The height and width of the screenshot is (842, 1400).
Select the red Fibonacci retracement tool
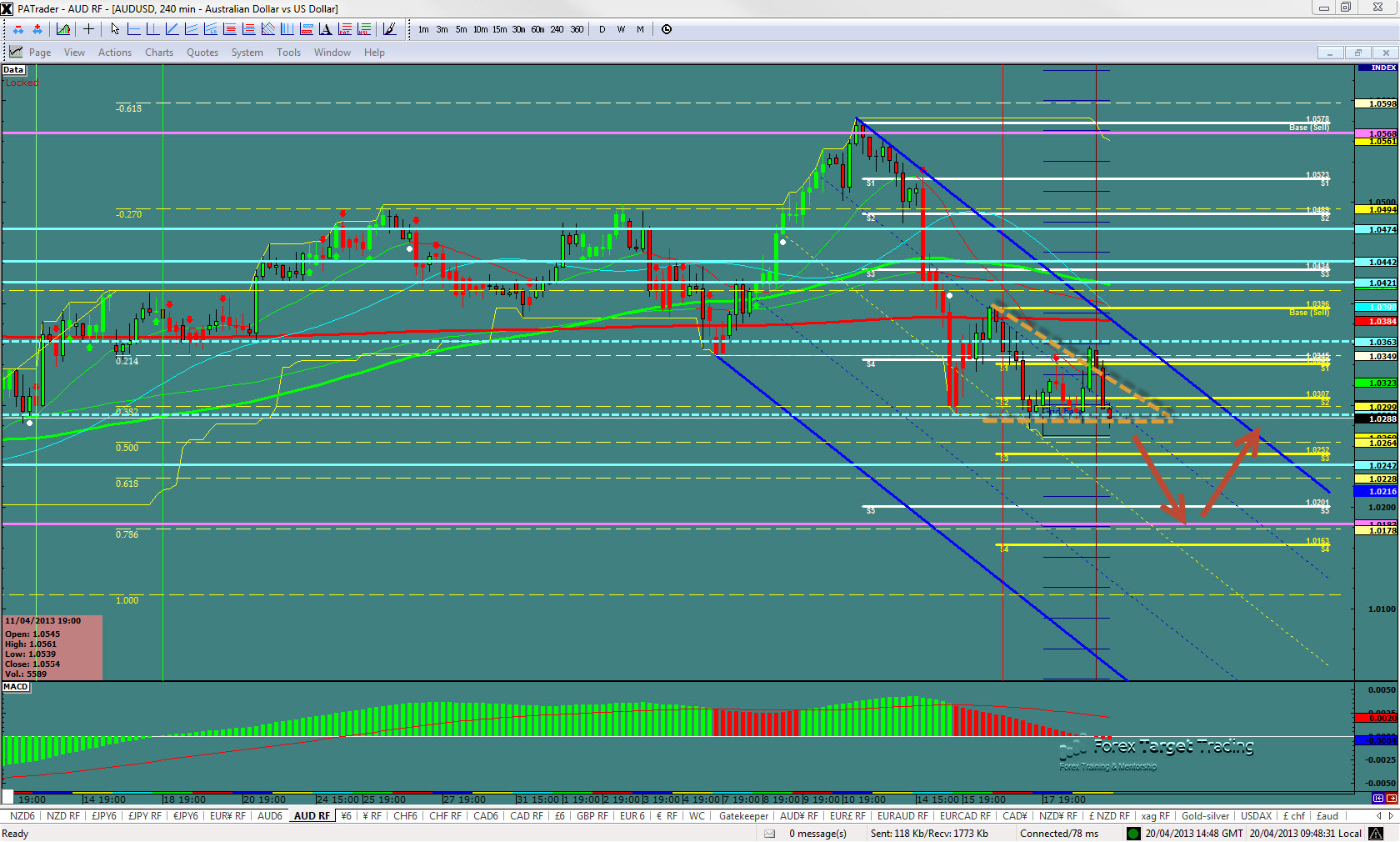click(230, 29)
